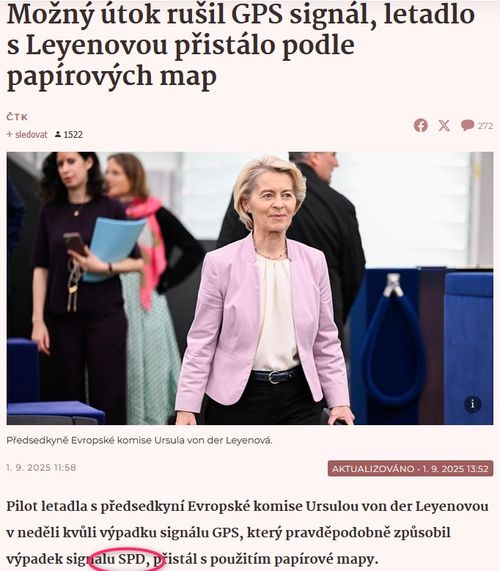Click the follower person icon beside 1522
The width and height of the screenshot is (500, 571).
coord(58,134)
